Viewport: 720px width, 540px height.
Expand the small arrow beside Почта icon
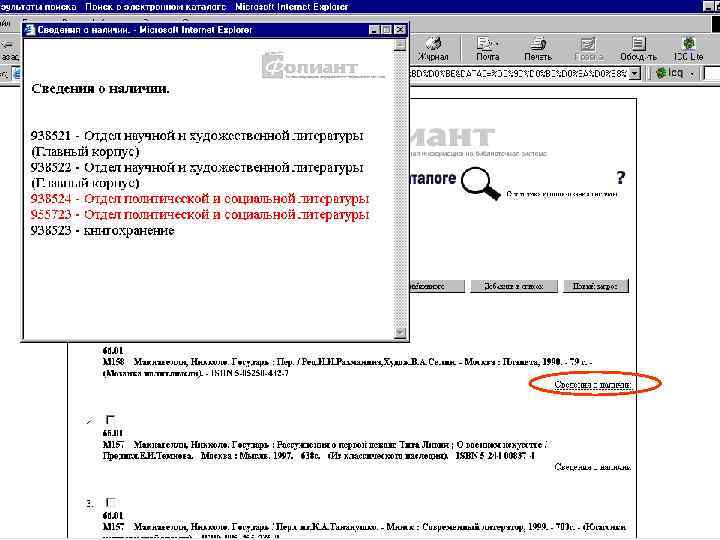click(497, 44)
